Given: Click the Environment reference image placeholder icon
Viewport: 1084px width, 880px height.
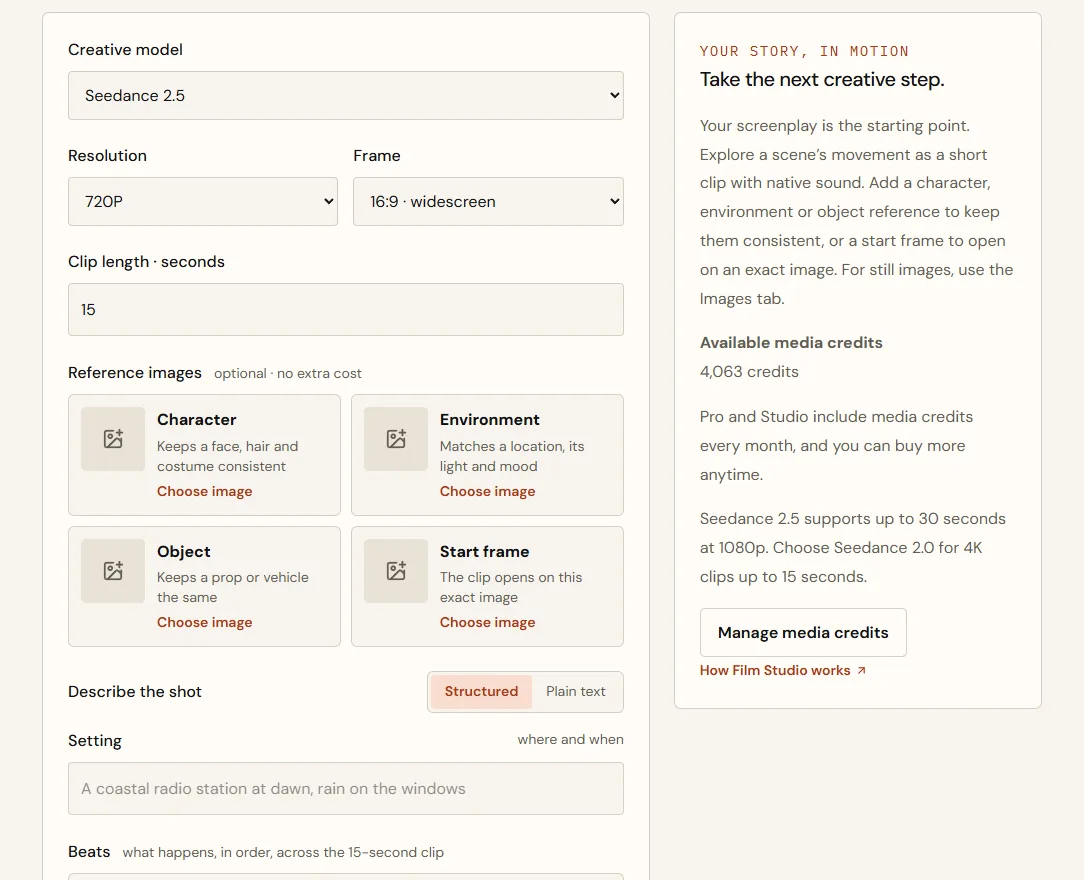Looking at the screenshot, I should (396, 439).
